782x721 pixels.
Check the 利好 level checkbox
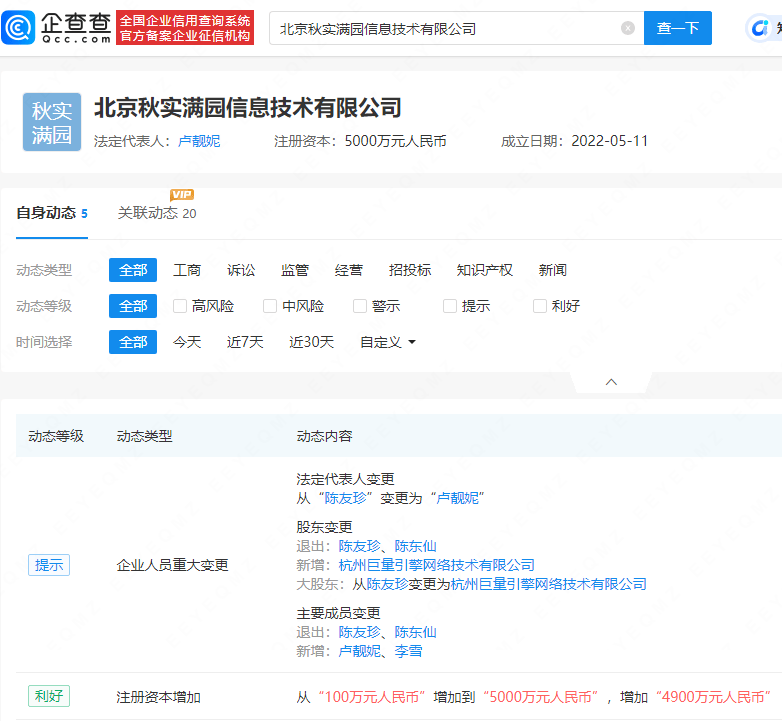pyautogui.click(x=540, y=306)
